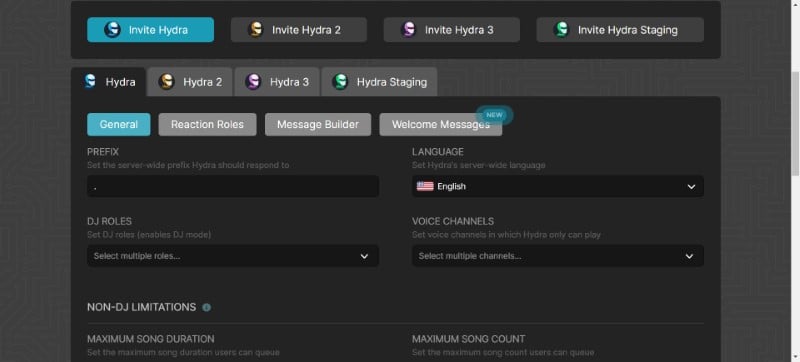This screenshot has height=362, width=800.
Task: Click the orange avatar icon on Hydra 2 tab
Action: (x=166, y=82)
